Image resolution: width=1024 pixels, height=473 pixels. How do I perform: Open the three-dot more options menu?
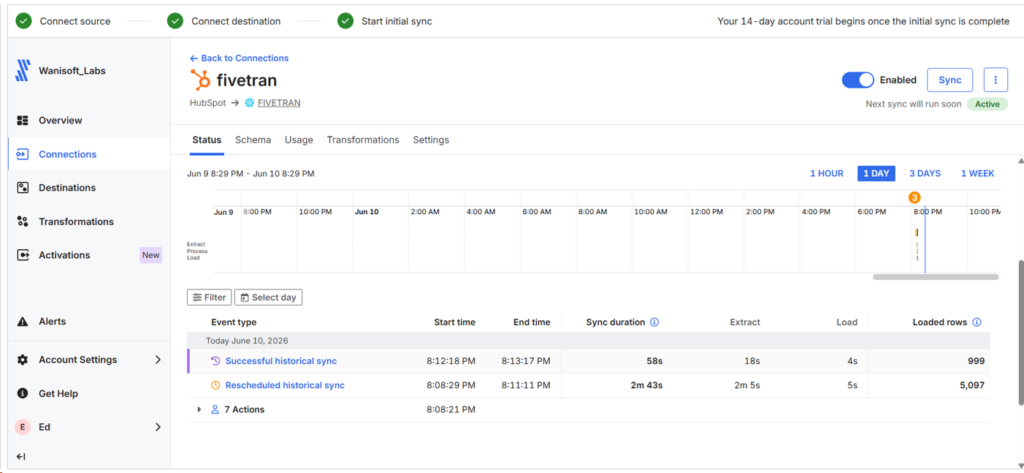click(x=995, y=80)
